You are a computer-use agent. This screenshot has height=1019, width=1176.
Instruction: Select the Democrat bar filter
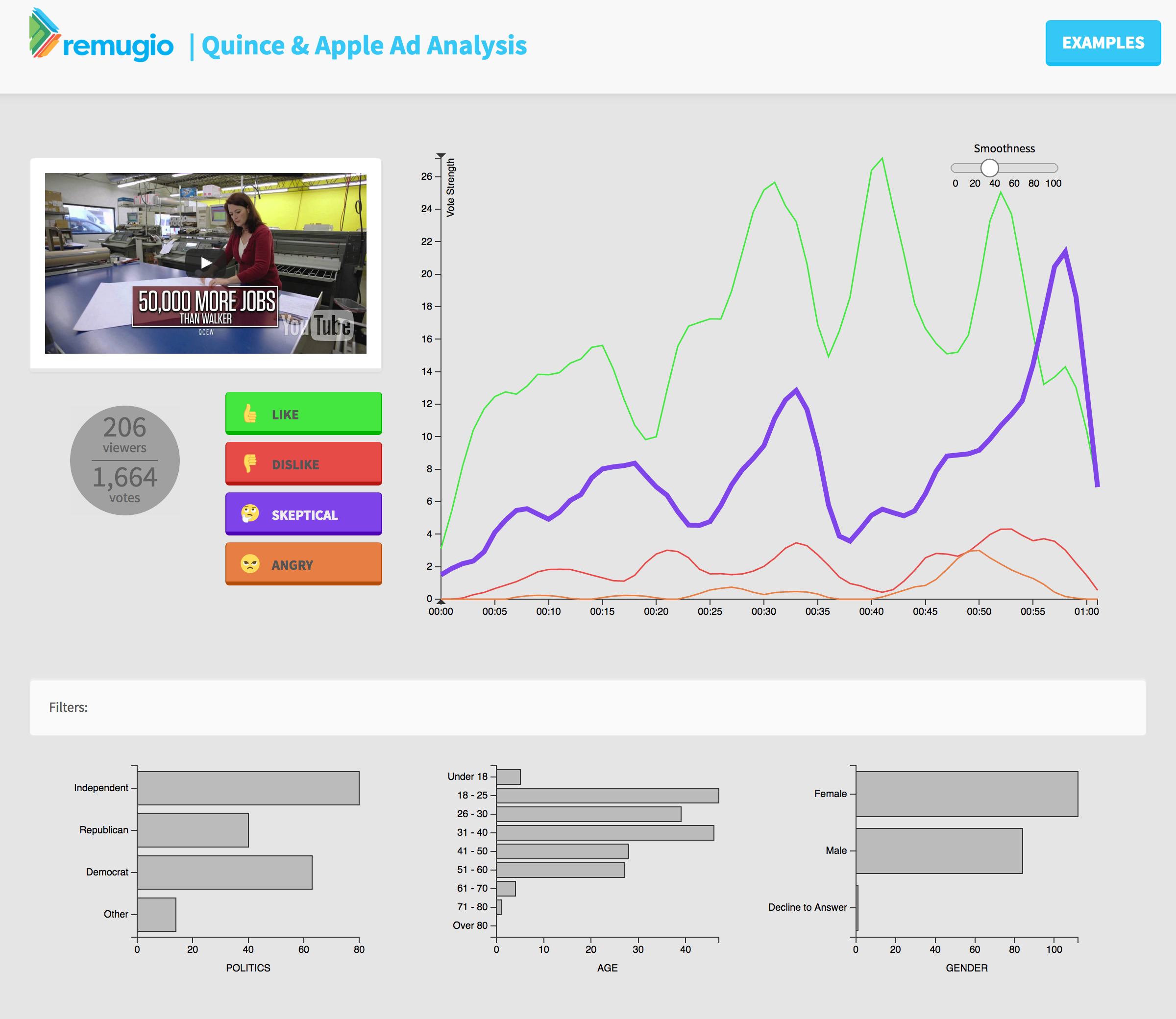(224, 872)
